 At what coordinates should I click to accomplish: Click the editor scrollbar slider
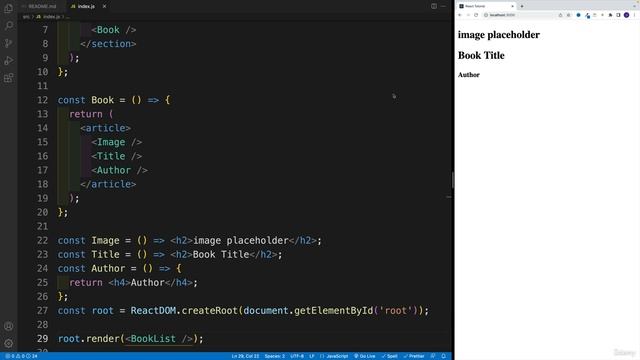click(453, 180)
